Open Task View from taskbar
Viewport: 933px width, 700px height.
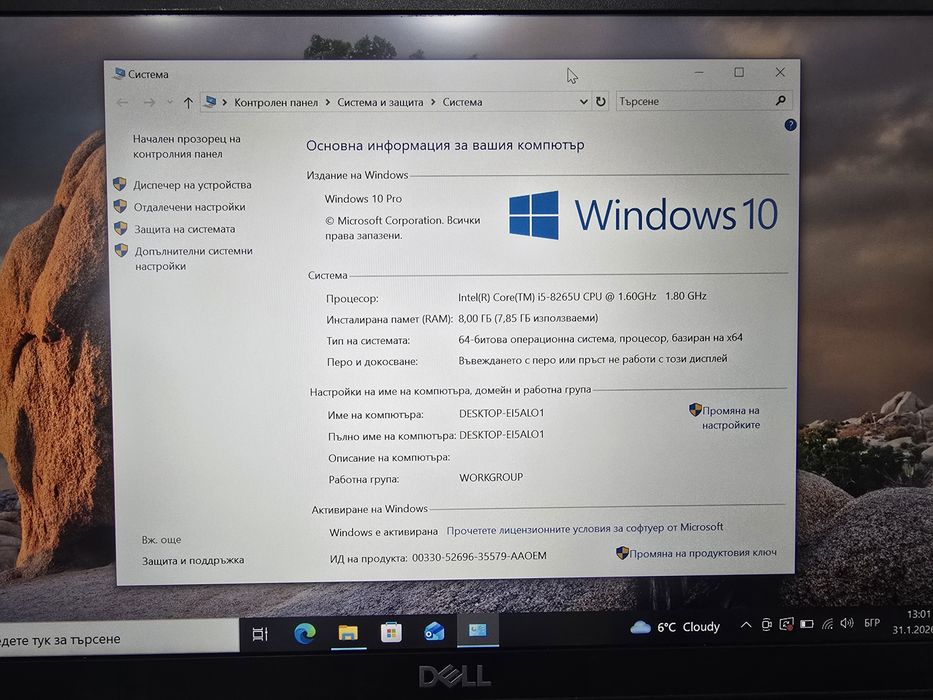(x=260, y=634)
